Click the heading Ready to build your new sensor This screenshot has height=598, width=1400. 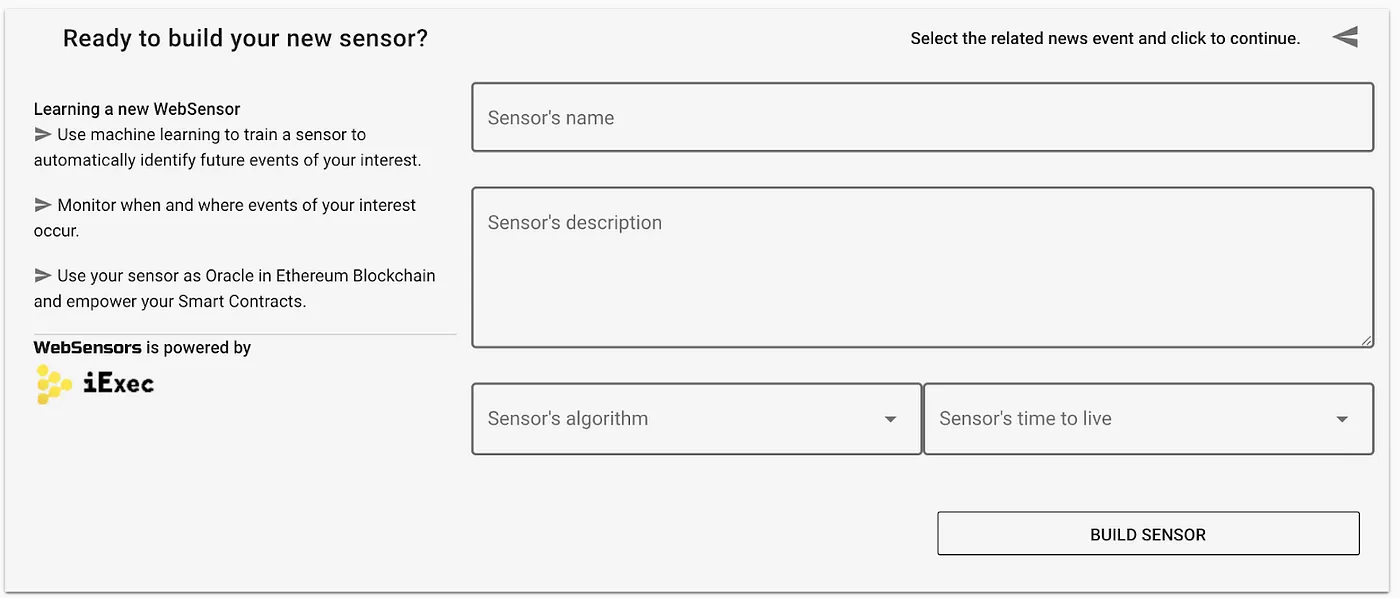click(x=244, y=37)
